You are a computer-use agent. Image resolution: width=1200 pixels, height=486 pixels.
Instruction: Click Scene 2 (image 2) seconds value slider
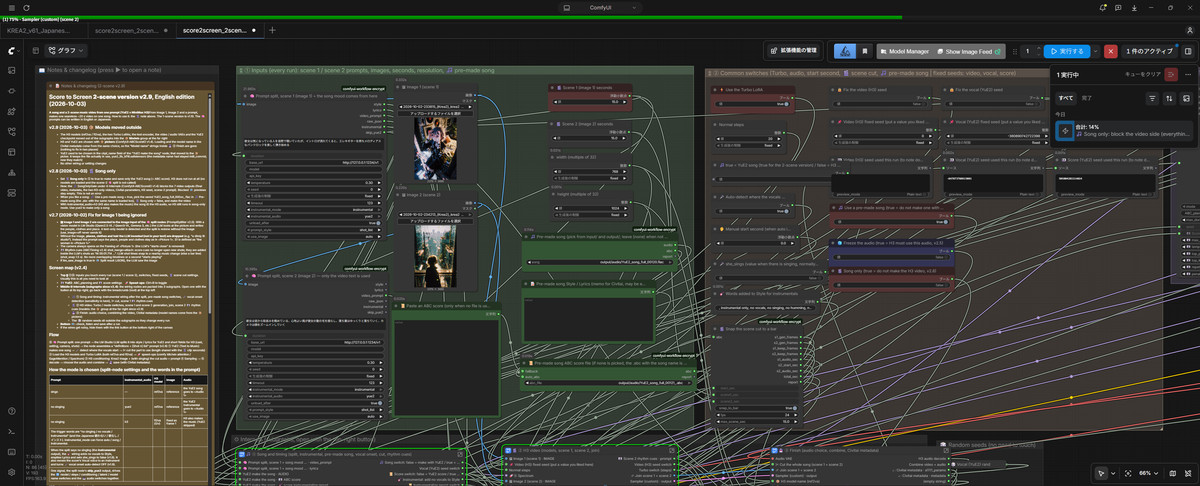coord(590,136)
